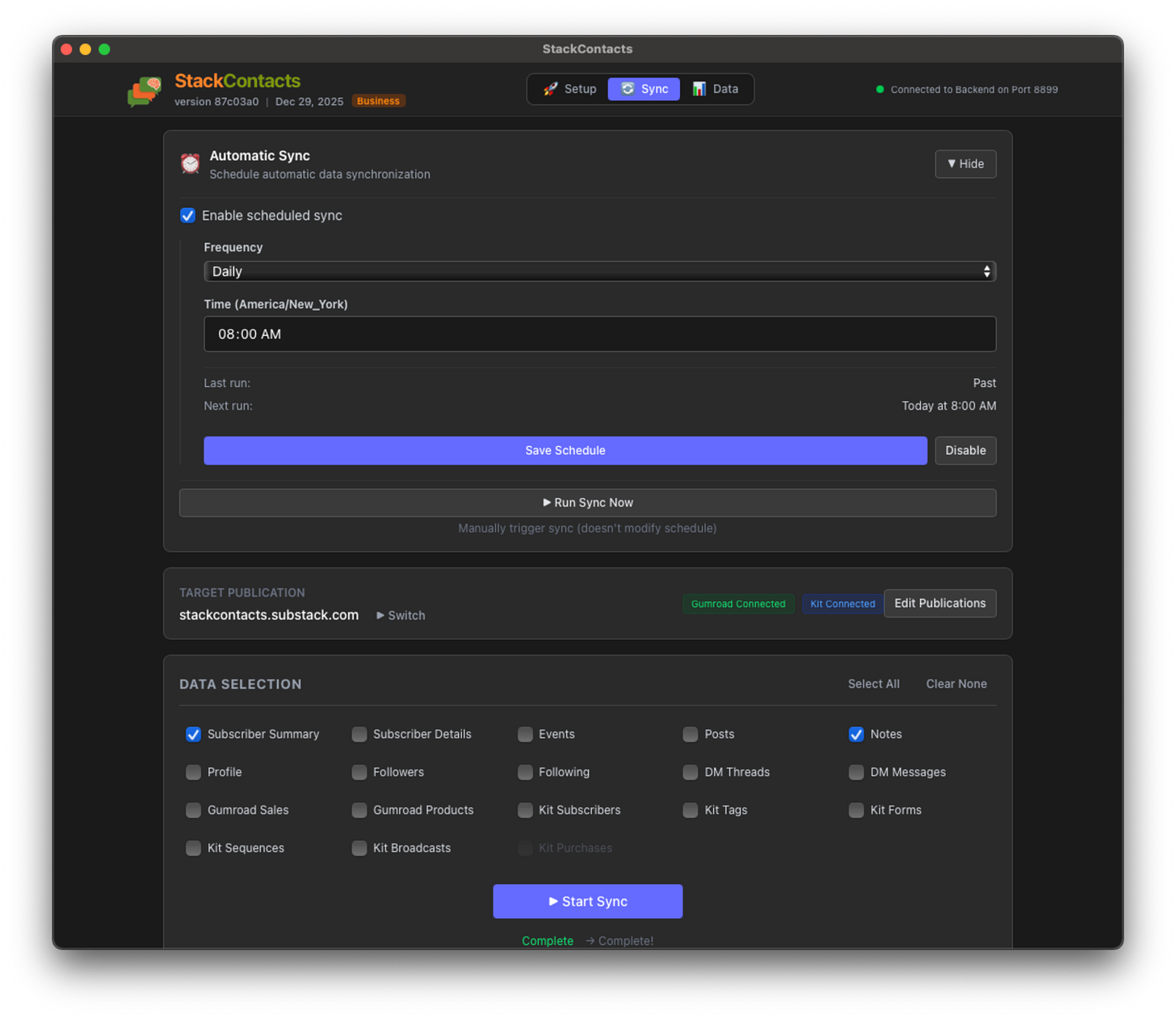Click the 'Today at 8:00 AM' next run value

[x=949, y=406]
